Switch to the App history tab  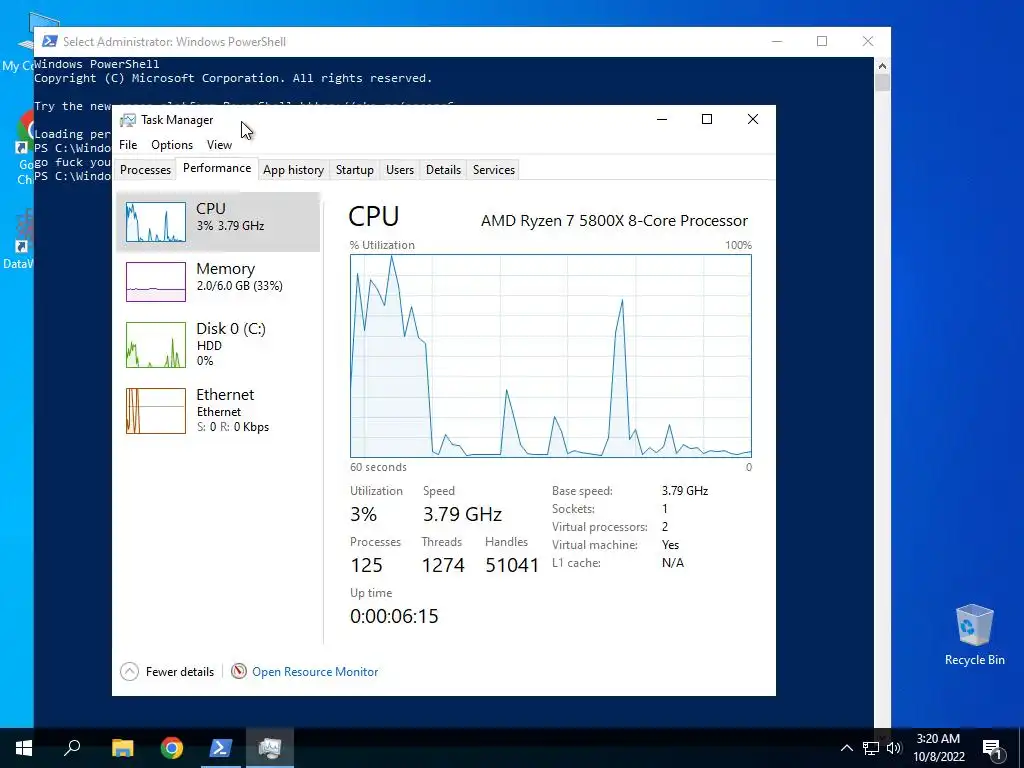293,170
